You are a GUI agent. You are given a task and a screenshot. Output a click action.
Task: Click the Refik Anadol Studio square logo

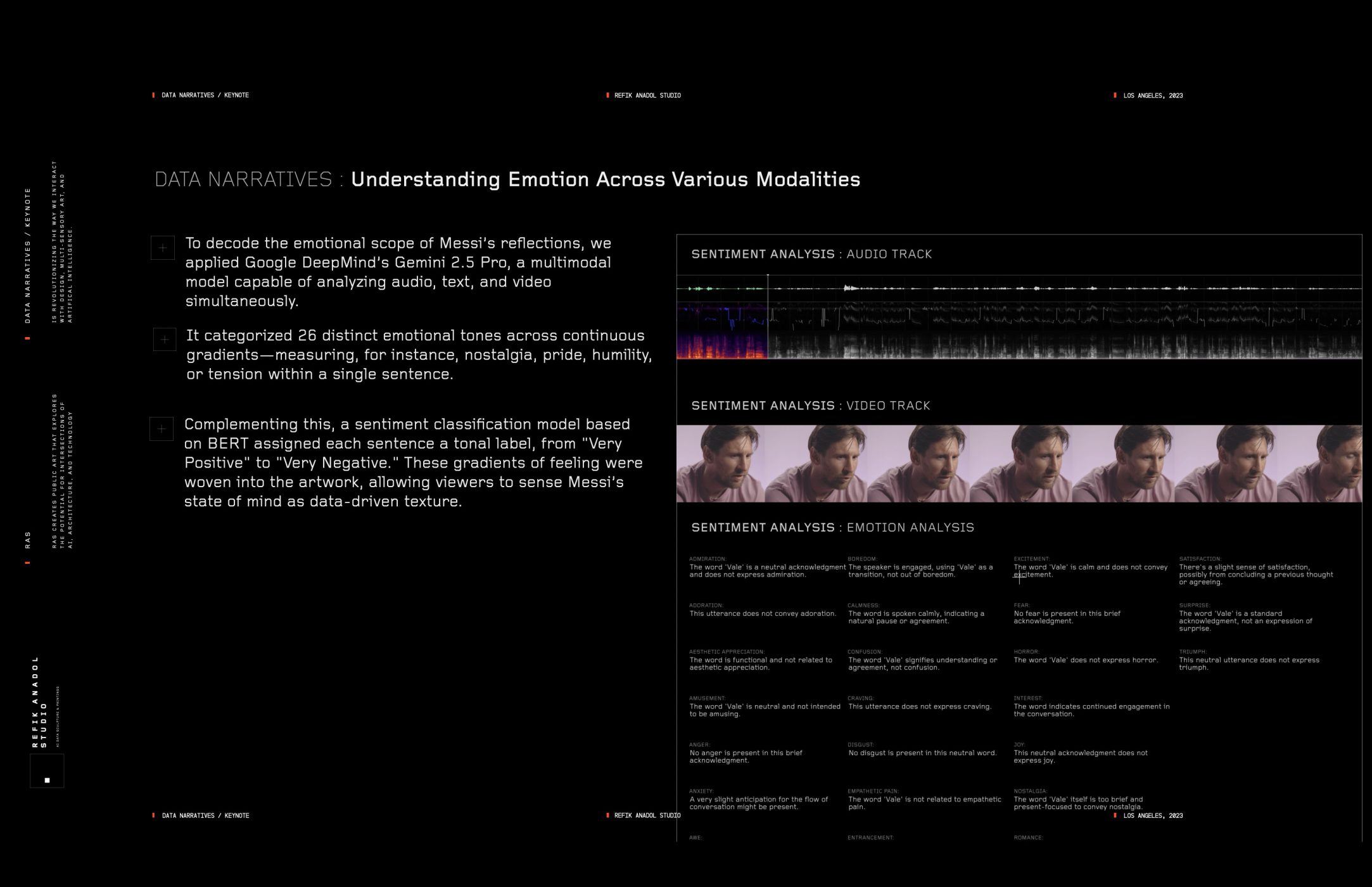(47, 771)
